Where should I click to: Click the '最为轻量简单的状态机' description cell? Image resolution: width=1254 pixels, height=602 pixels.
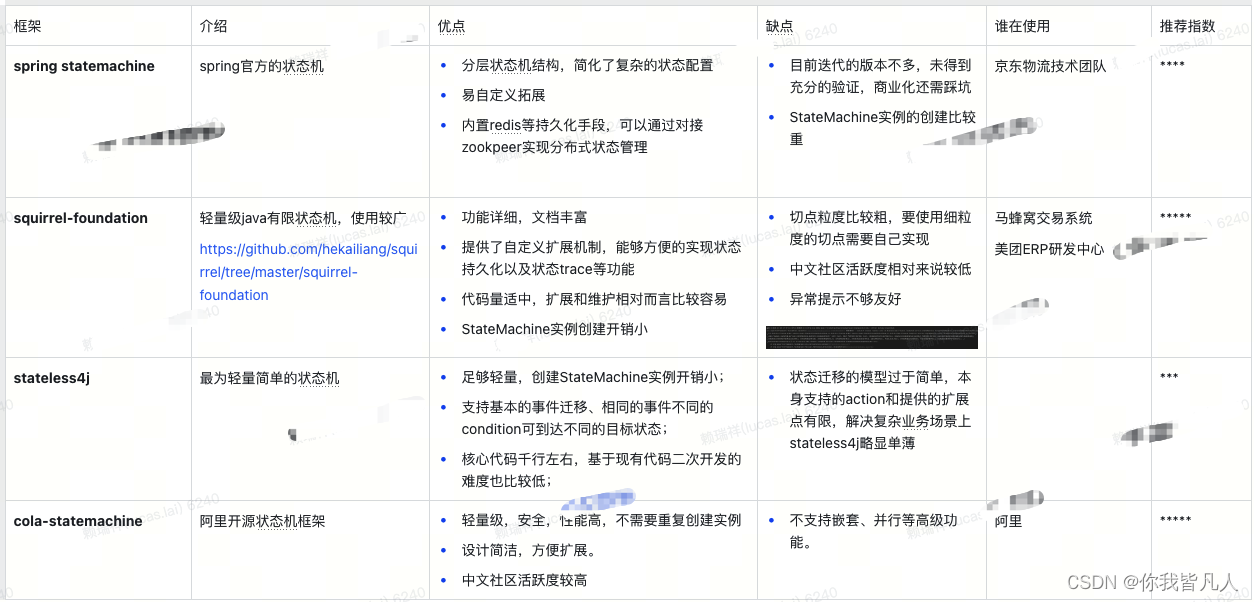[270, 378]
